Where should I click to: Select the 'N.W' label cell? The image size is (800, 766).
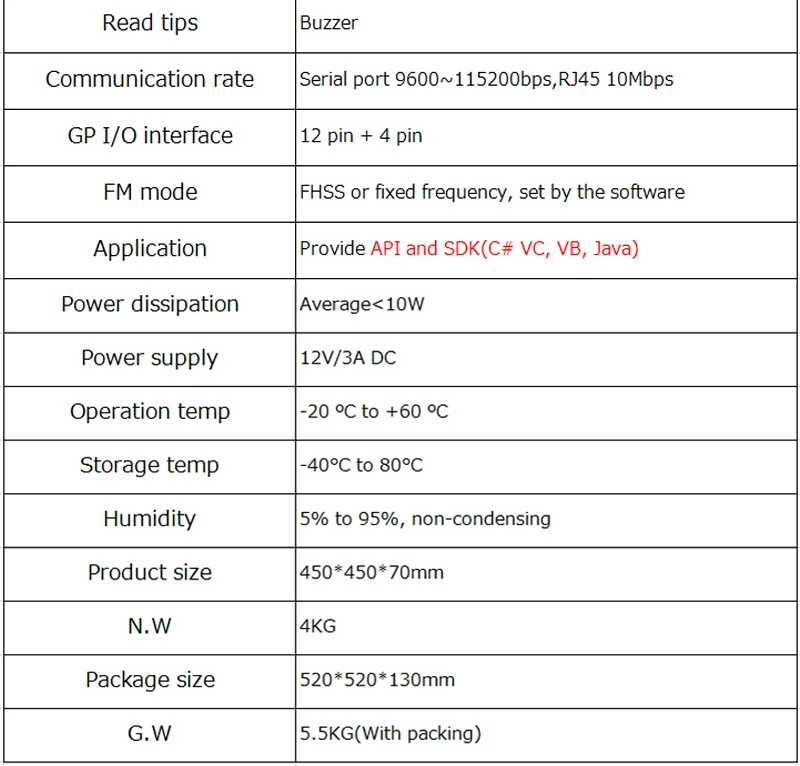(x=149, y=626)
